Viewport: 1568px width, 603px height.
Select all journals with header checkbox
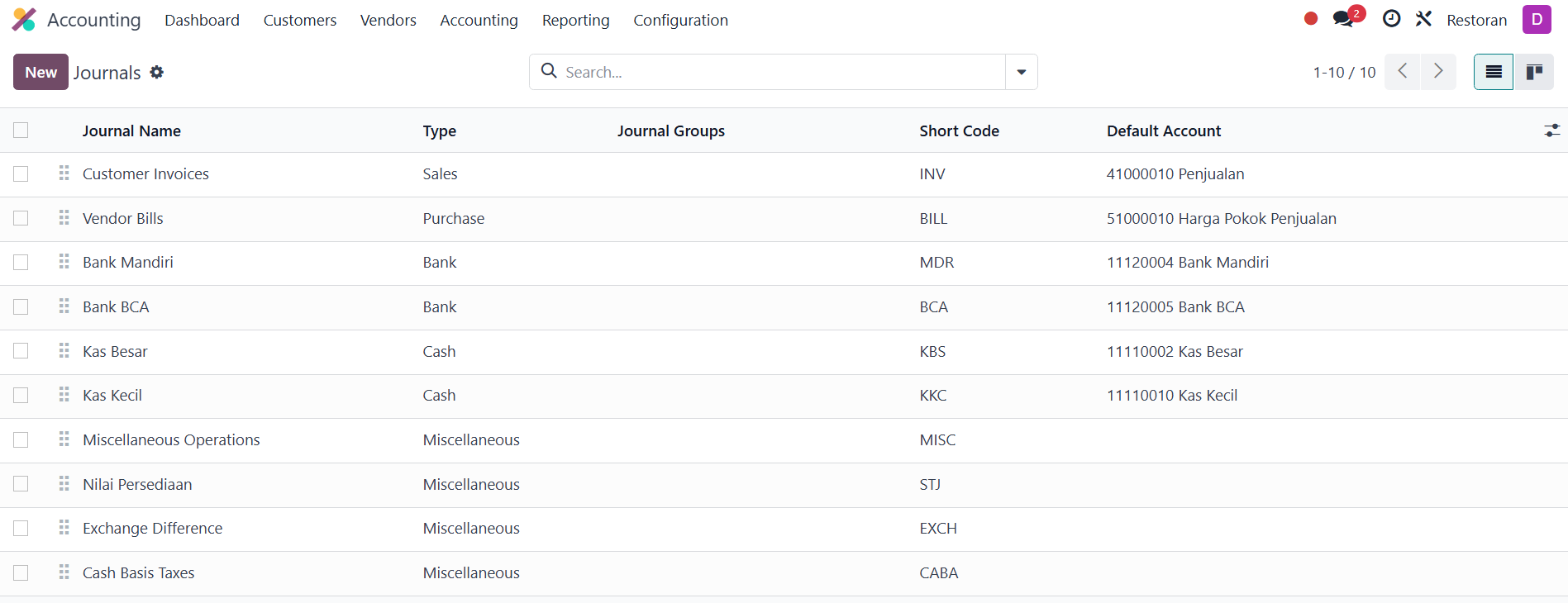(x=21, y=130)
